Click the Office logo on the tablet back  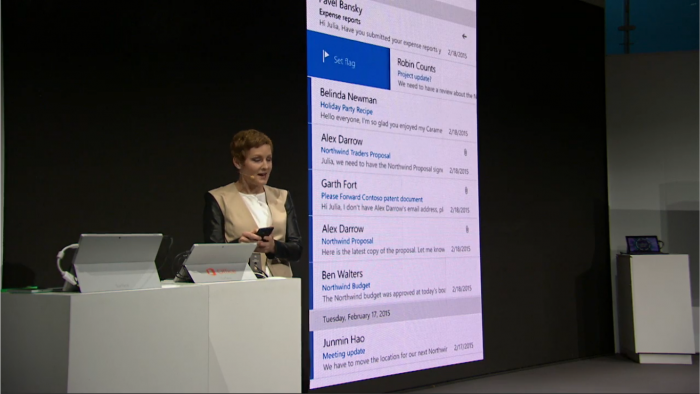coord(221,272)
